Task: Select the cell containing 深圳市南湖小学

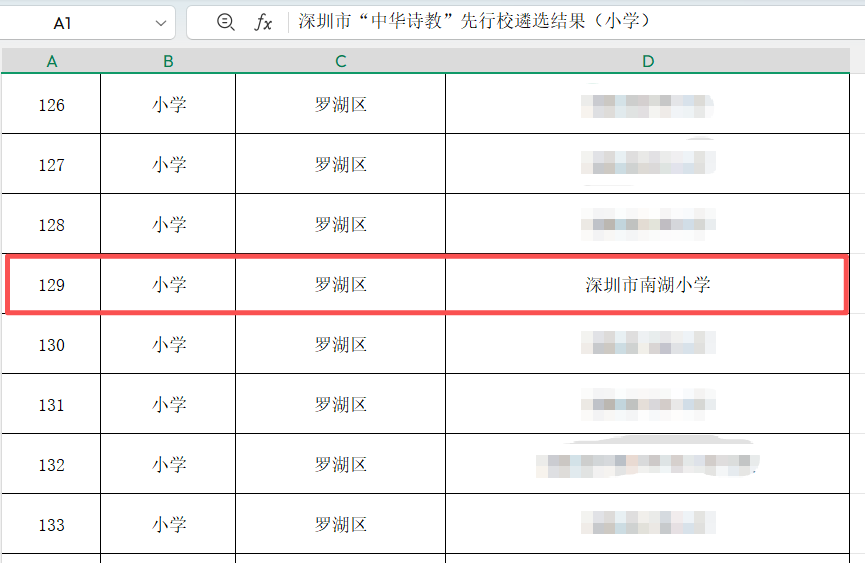Action: tap(648, 285)
